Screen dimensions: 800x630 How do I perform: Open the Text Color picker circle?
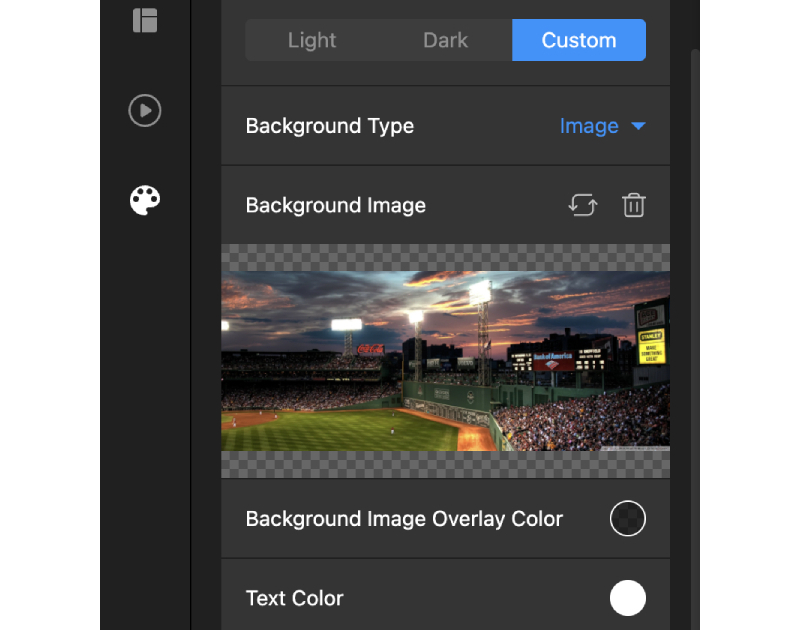pyautogui.click(x=628, y=598)
